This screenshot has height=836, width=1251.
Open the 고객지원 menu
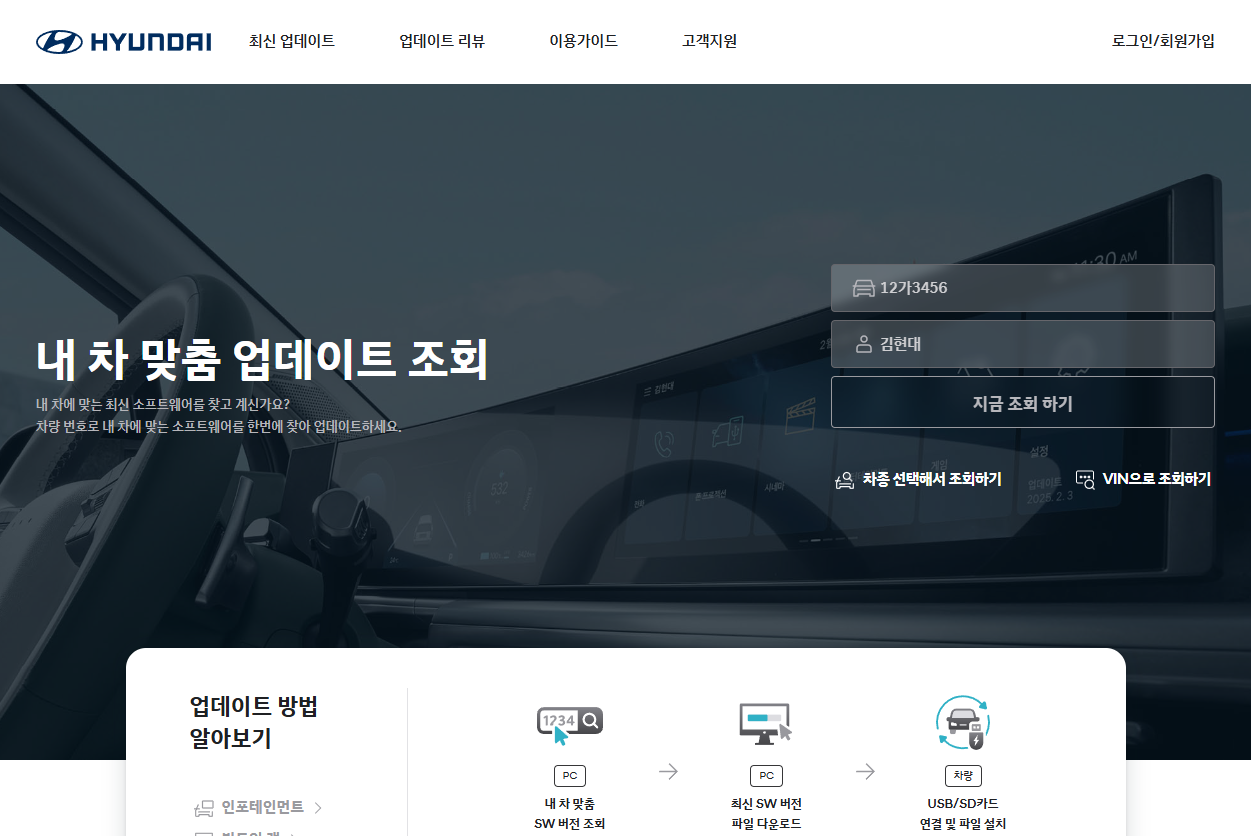pos(707,41)
